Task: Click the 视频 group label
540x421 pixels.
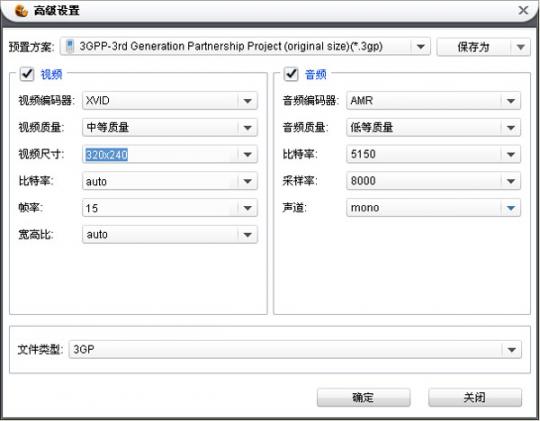Action: [51, 74]
